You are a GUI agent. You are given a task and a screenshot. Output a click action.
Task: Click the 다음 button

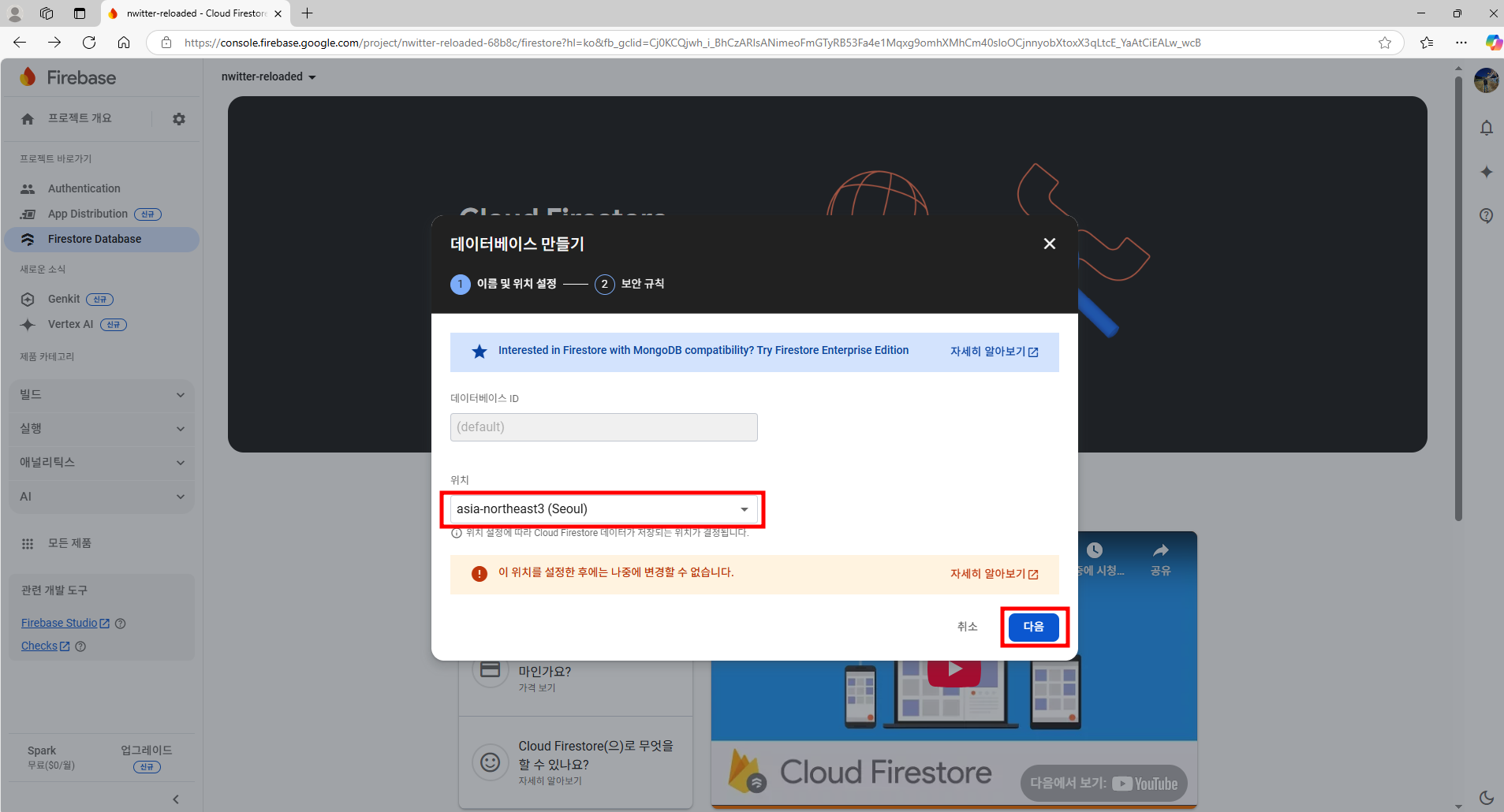pos(1034,627)
